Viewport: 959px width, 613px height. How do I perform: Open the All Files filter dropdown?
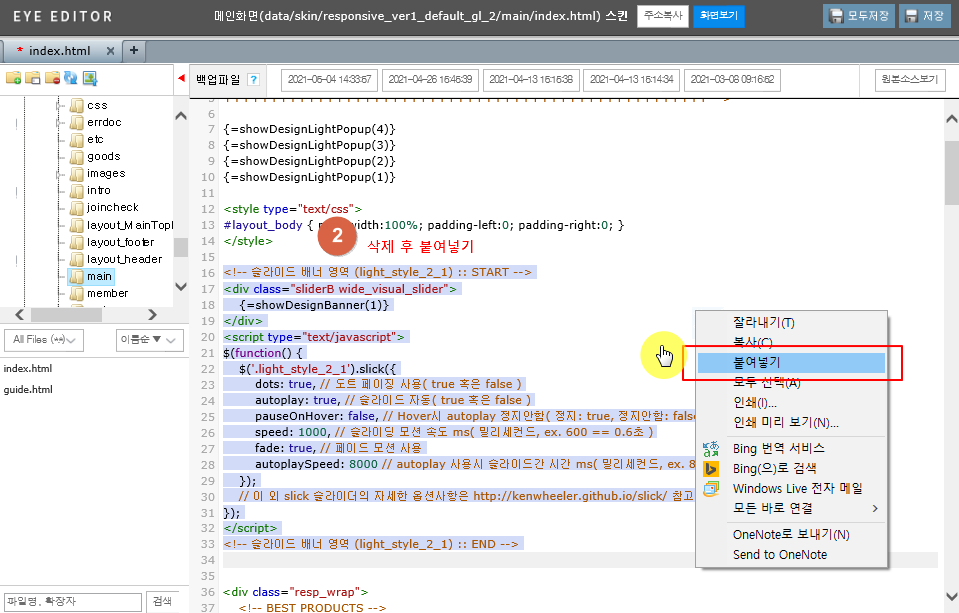[x=44, y=340]
